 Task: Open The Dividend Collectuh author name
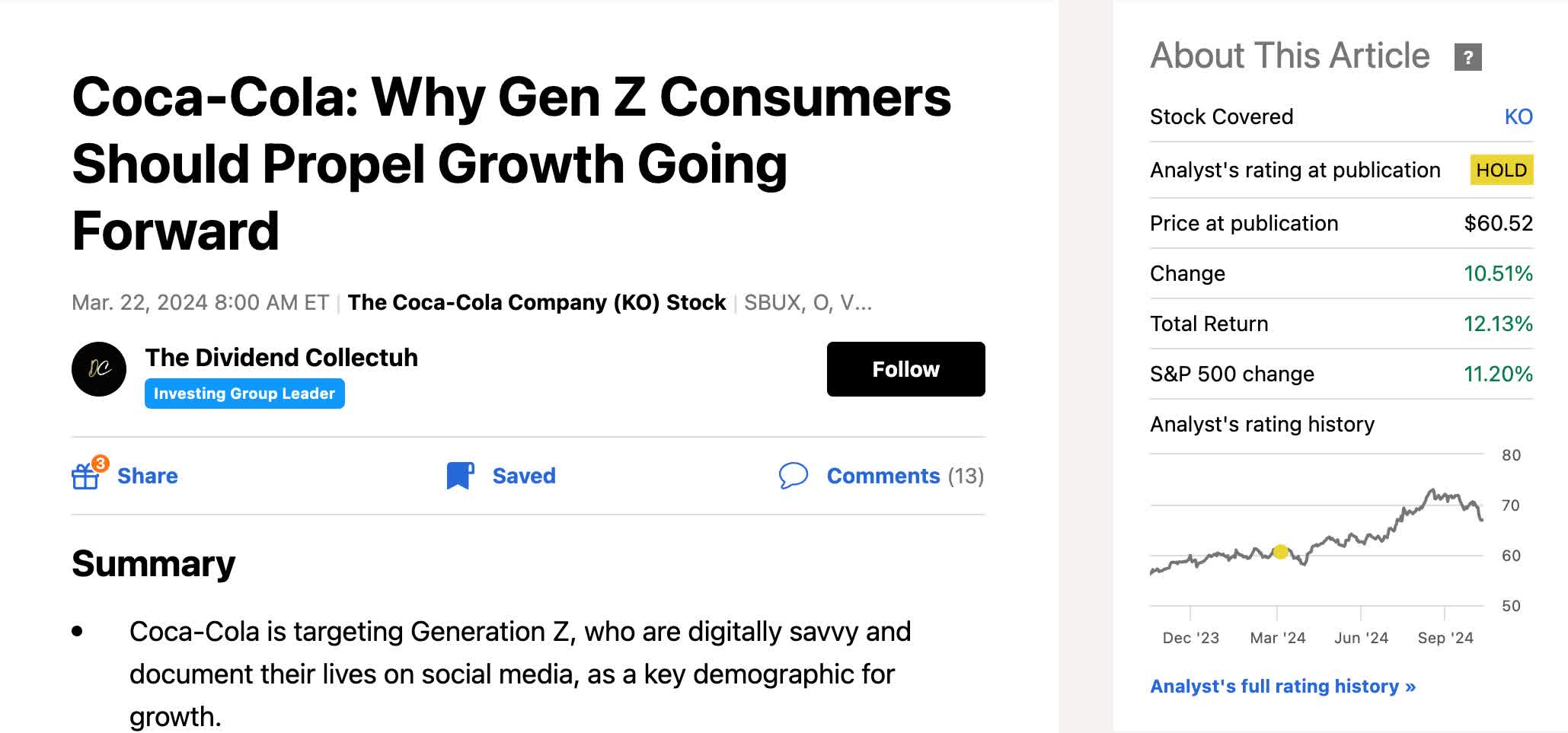tap(281, 357)
